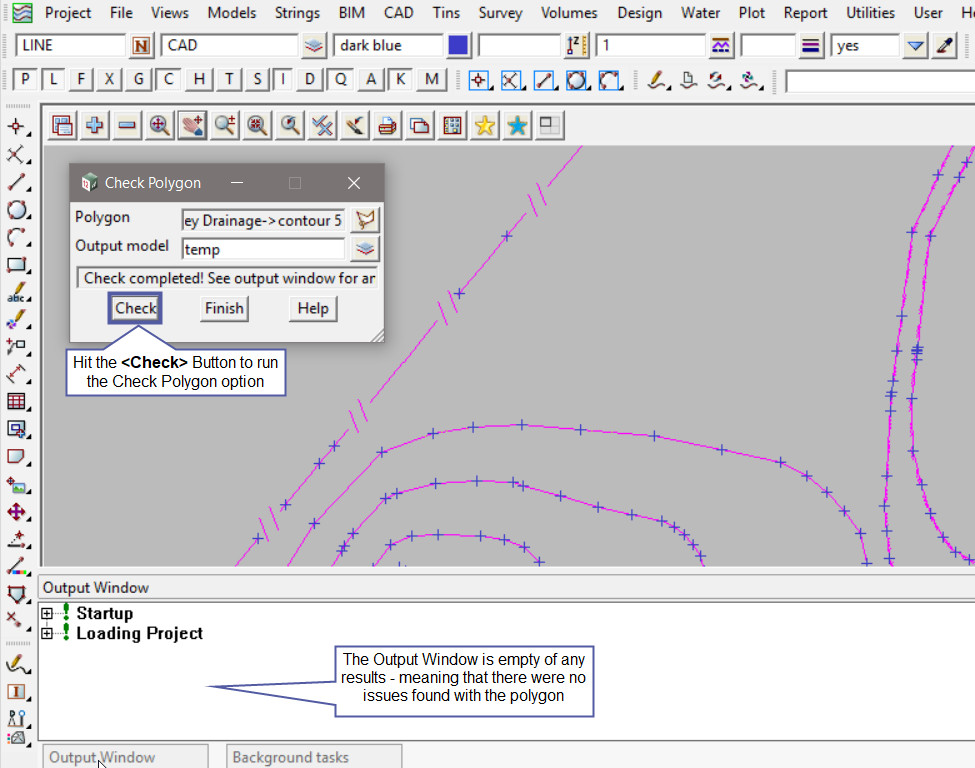
Task: Toggle the 'P' snap button
Action: (x=27, y=80)
